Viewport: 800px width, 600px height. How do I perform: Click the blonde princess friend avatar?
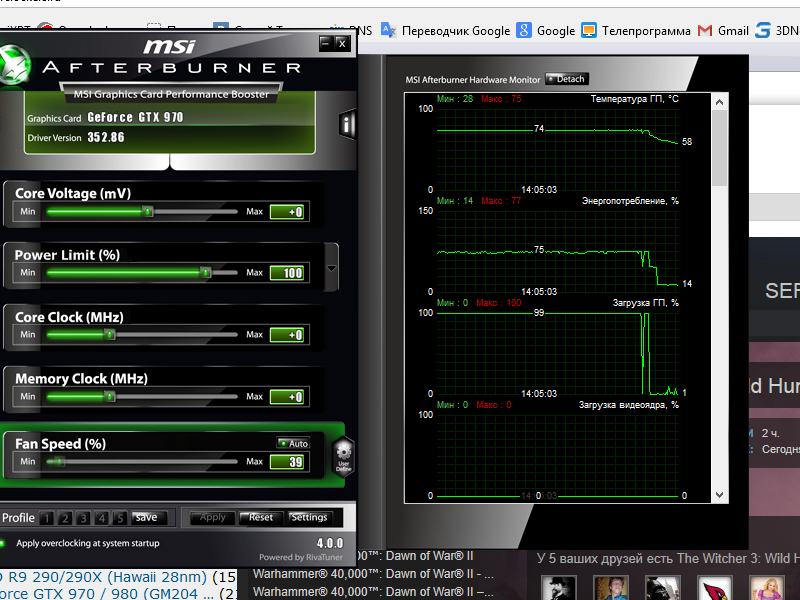click(767, 588)
